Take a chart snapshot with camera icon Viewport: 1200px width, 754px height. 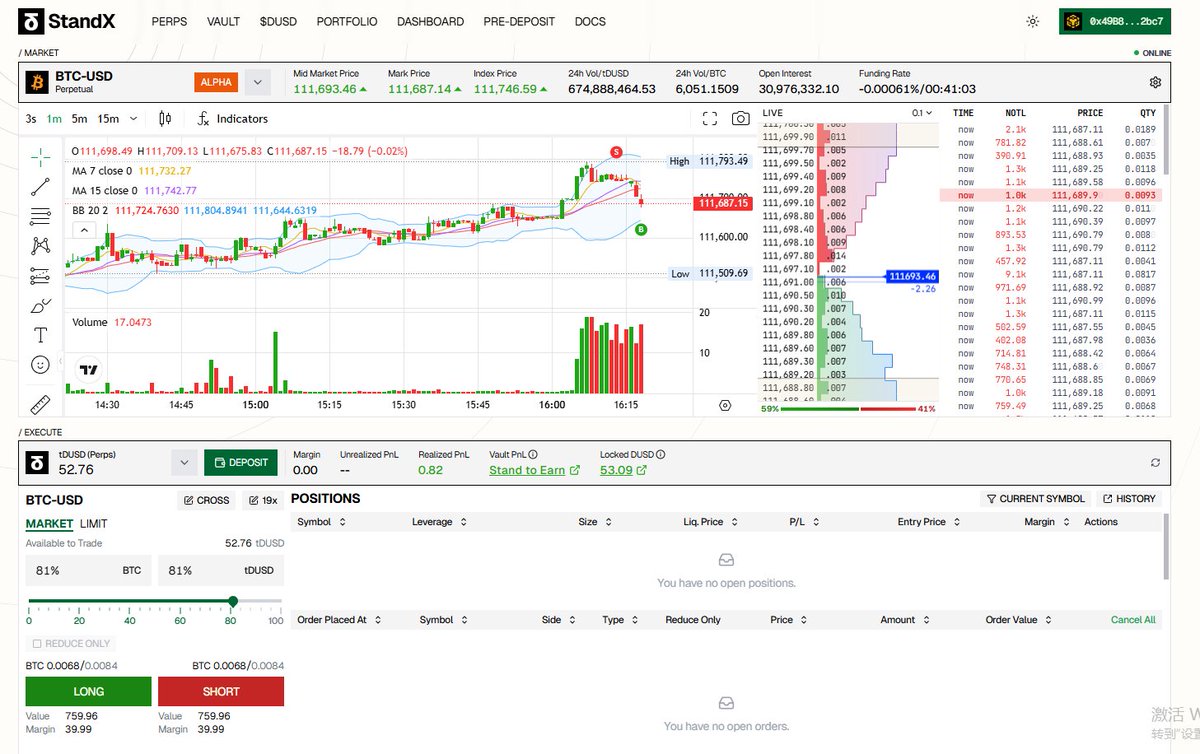click(740, 118)
